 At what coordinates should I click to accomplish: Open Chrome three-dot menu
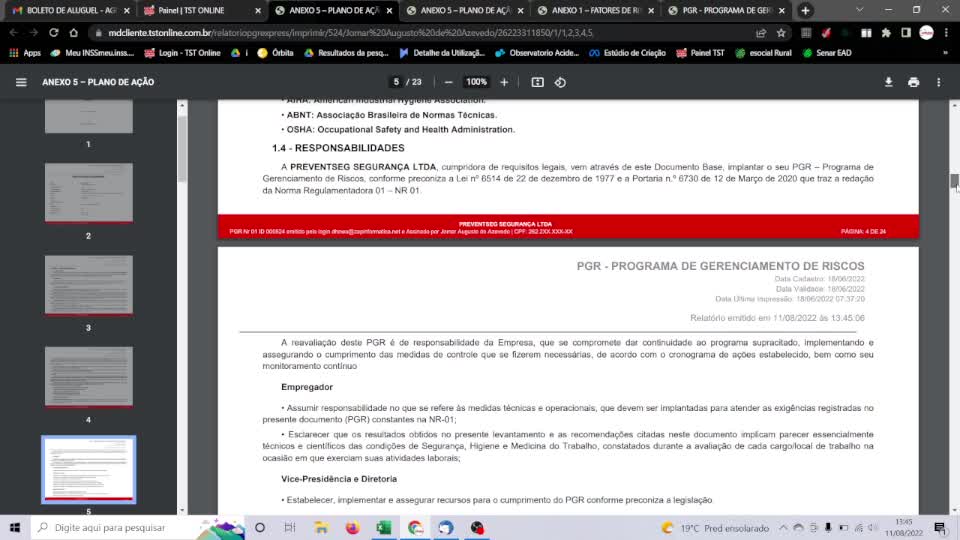pos(947,33)
